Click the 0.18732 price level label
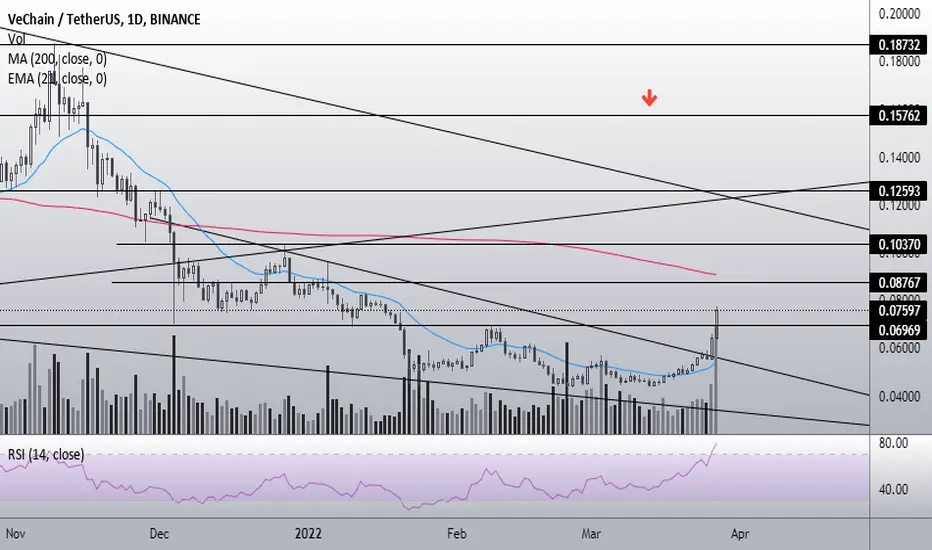The width and height of the screenshot is (932, 550). [x=900, y=45]
